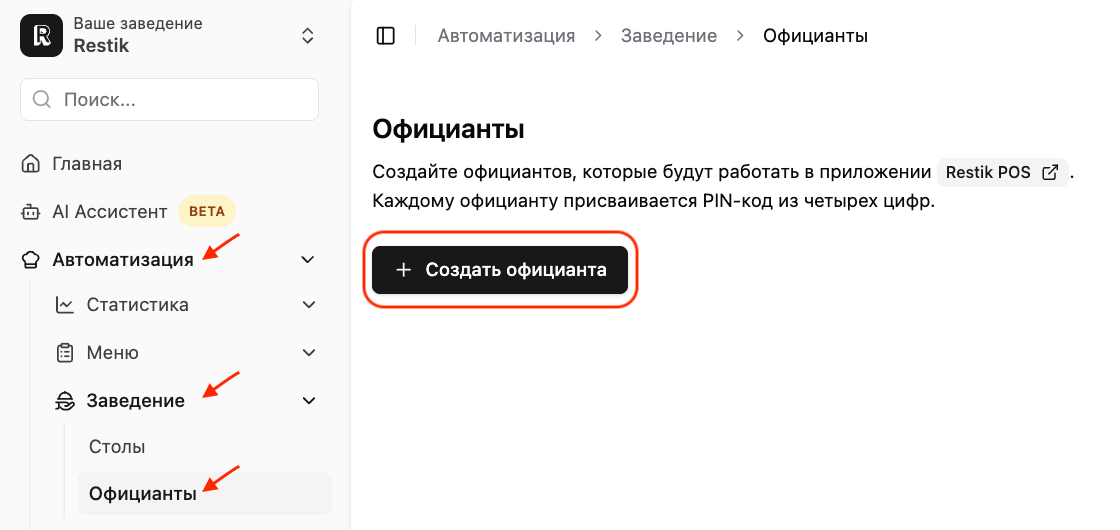
Task: Click the Статистика chart icon
Action: pyautogui.click(x=64, y=305)
